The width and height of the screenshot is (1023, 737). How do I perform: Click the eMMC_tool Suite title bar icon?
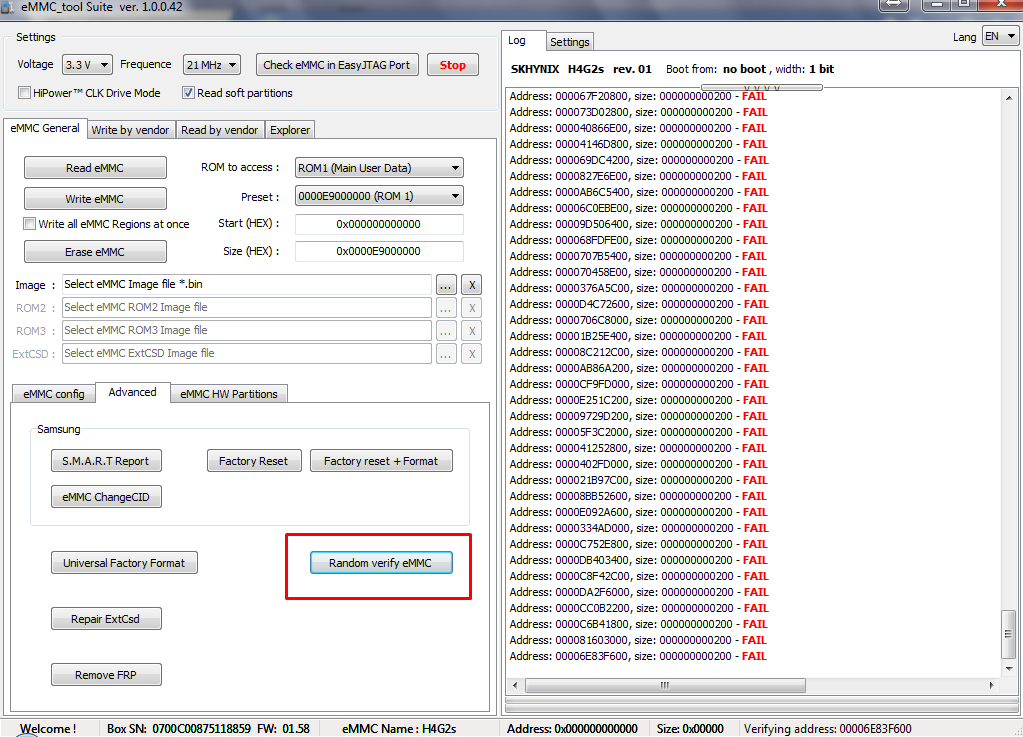coord(11,9)
